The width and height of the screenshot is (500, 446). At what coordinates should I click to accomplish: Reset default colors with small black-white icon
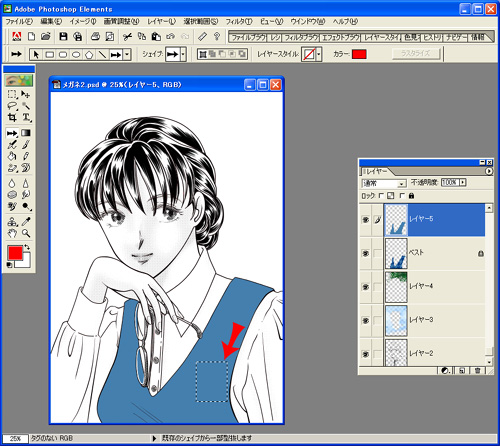point(9,265)
